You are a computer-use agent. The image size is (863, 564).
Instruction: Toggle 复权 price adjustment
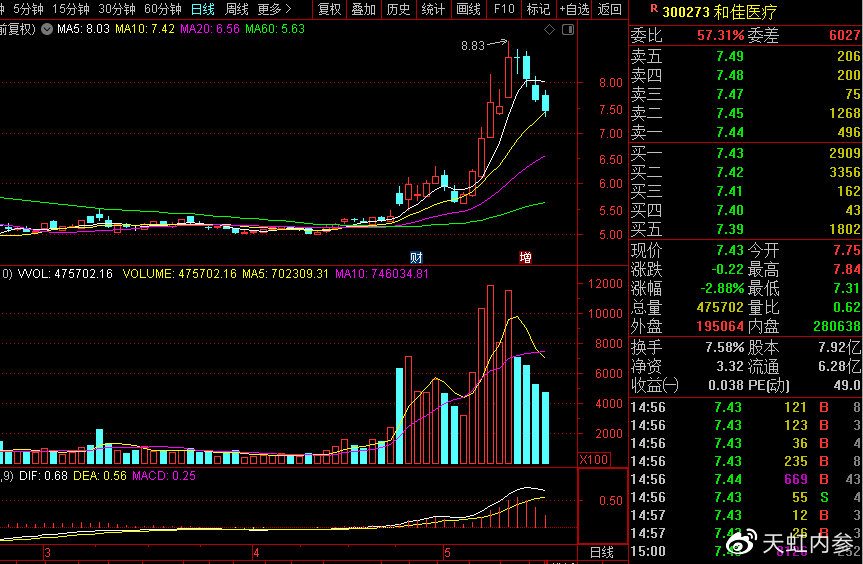(x=329, y=9)
